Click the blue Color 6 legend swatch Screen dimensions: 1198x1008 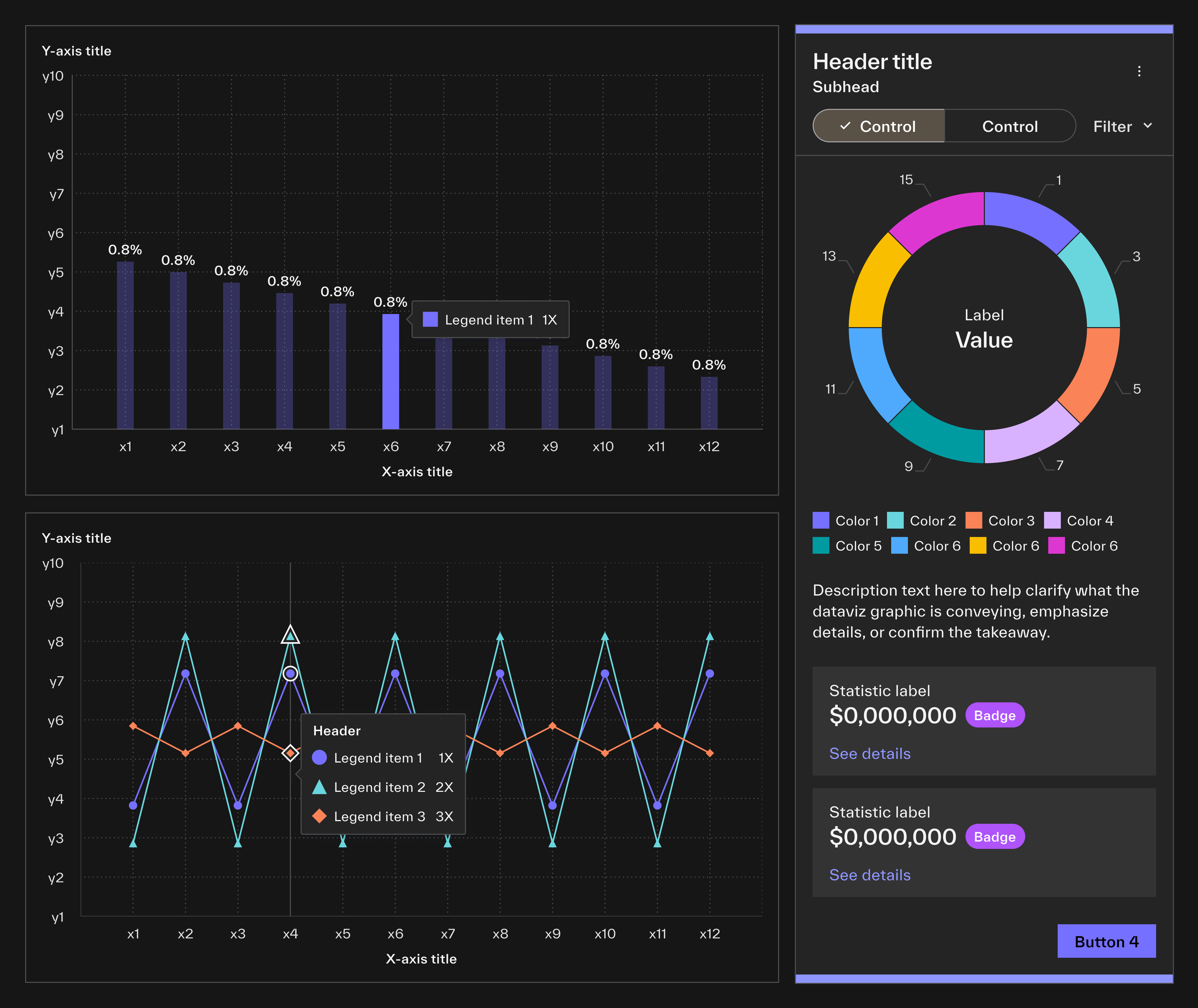tap(899, 546)
